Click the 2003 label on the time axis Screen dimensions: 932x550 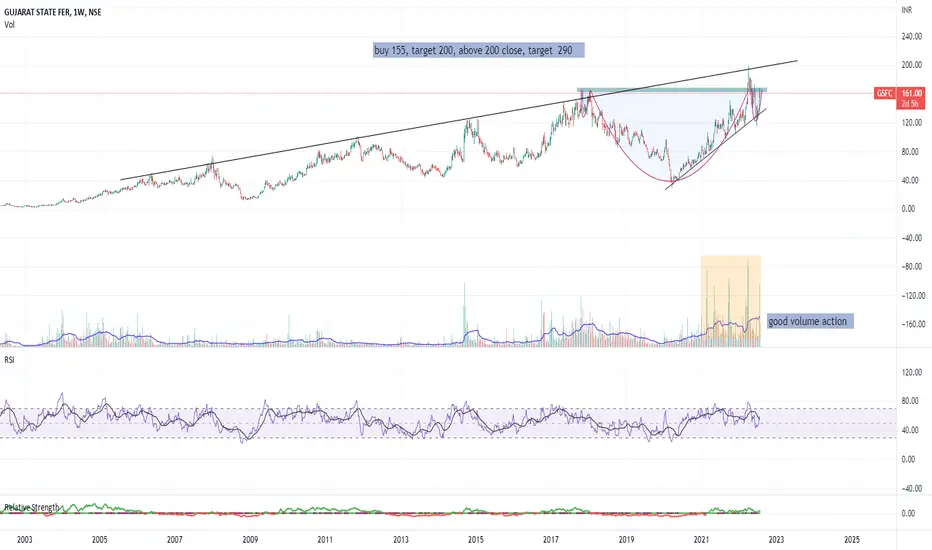pos(24,540)
